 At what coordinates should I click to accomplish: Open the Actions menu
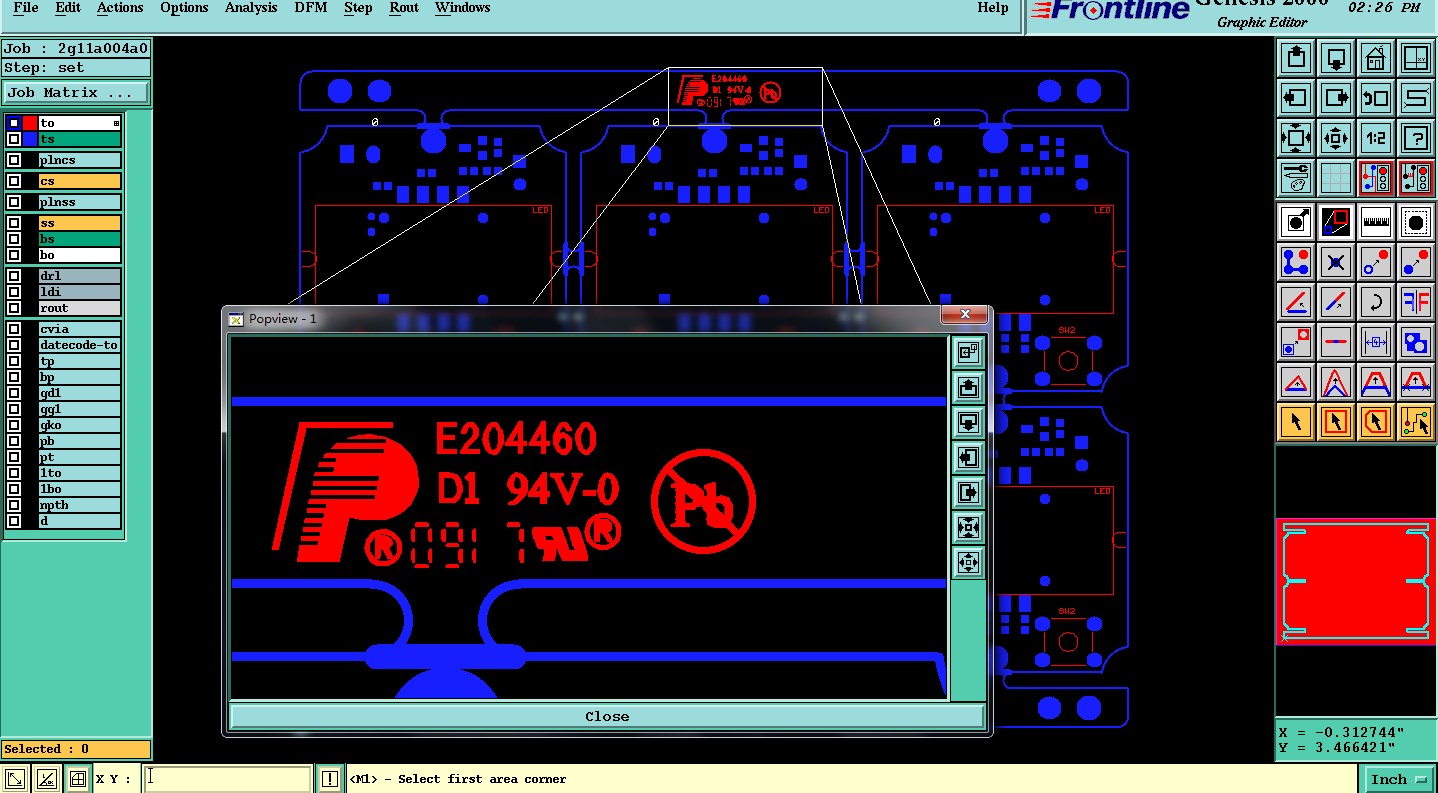click(x=120, y=8)
